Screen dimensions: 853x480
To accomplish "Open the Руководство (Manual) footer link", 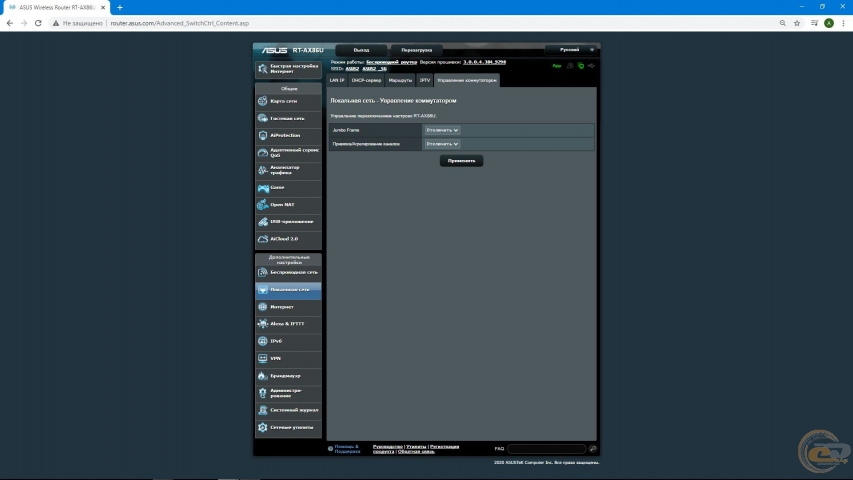I will (x=387, y=447).
